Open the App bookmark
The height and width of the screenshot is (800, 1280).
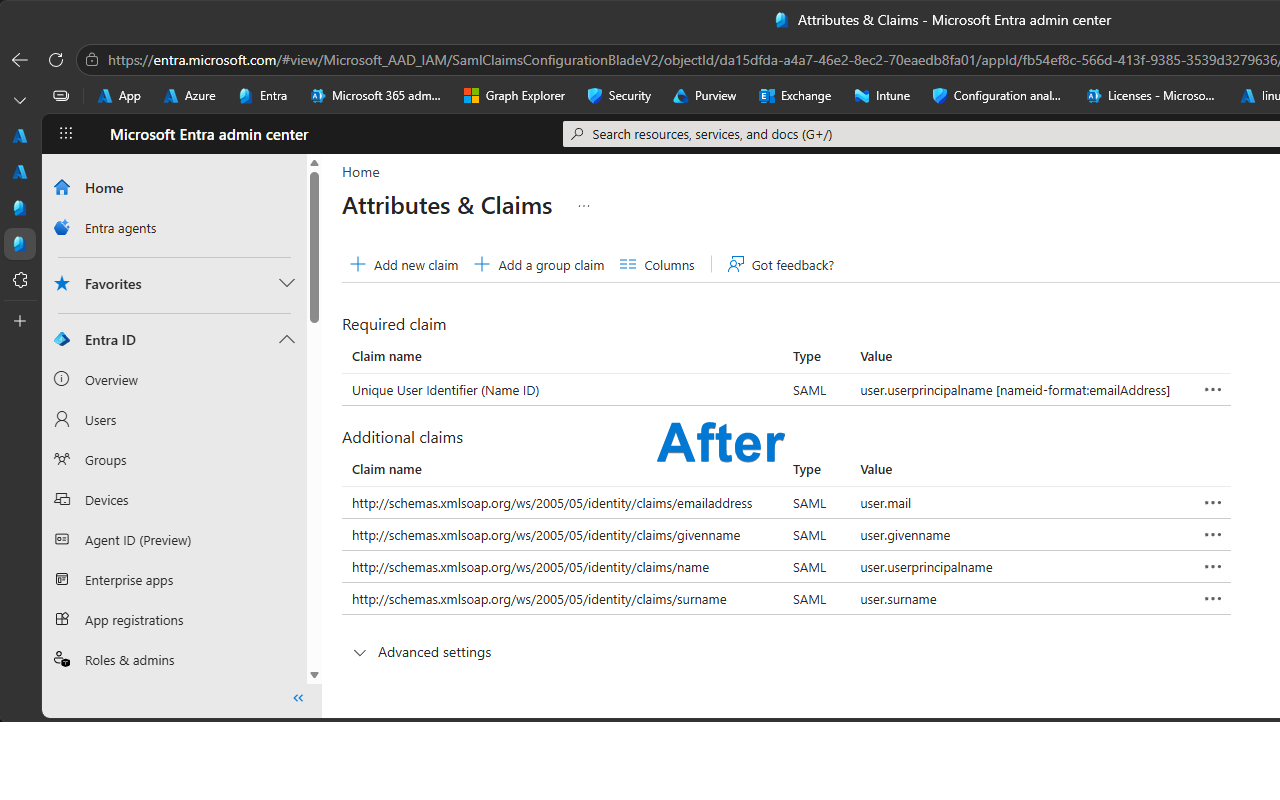tap(119, 96)
